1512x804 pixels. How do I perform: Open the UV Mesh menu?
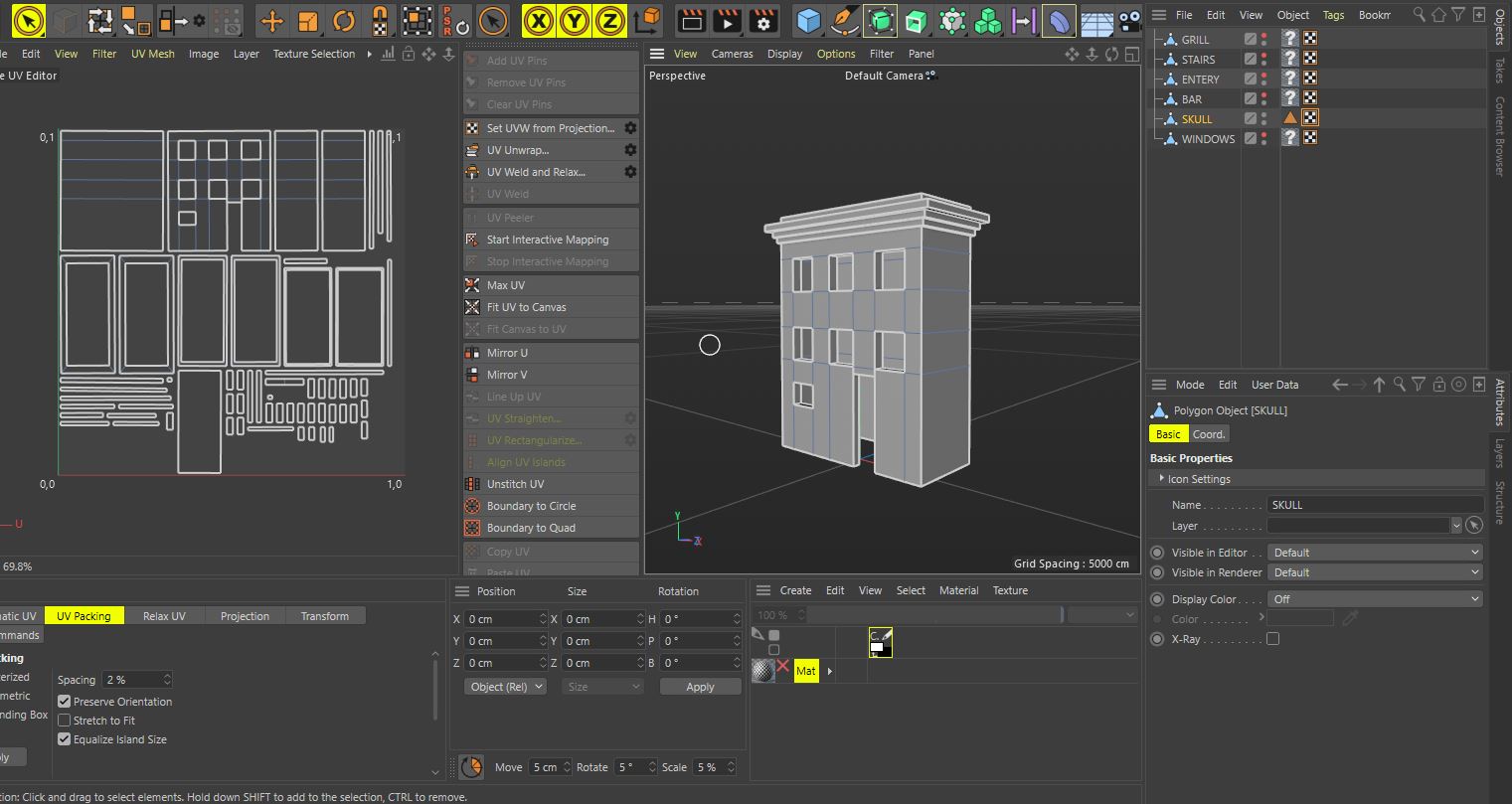pyautogui.click(x=152, y=54)
